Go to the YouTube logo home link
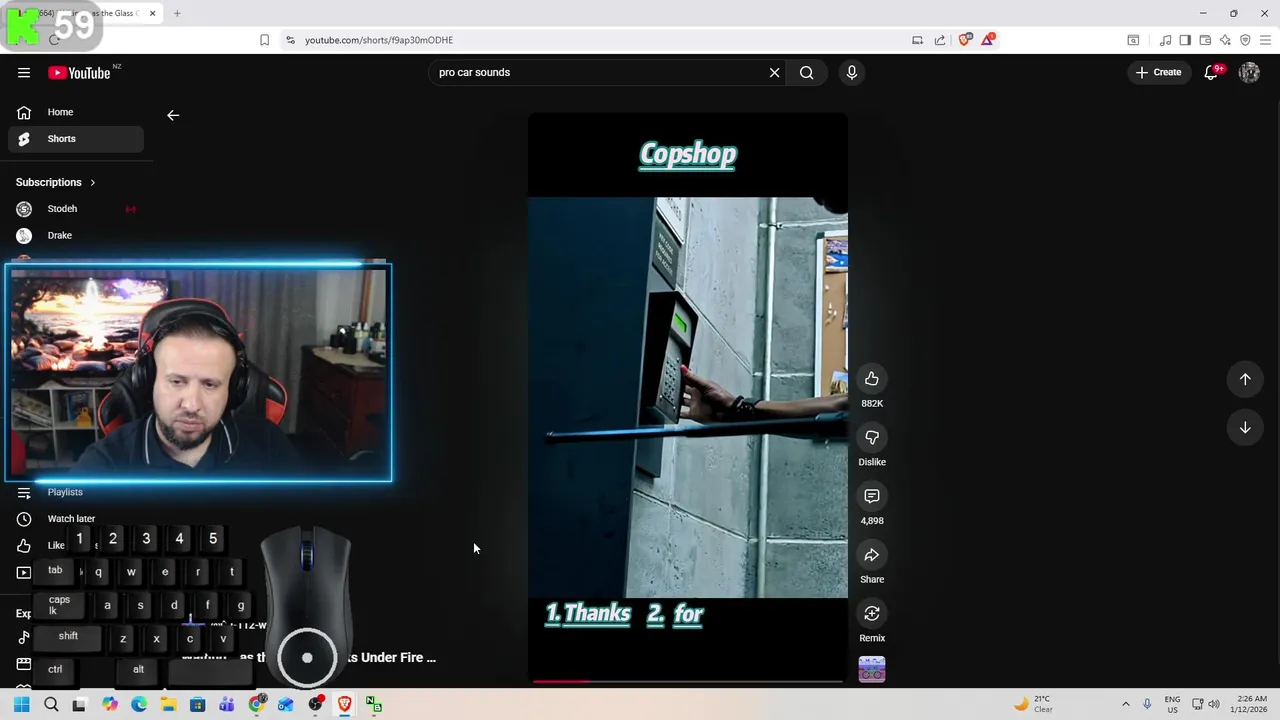The height and width of the screenshot is (720, 1280). click(79, 72)
